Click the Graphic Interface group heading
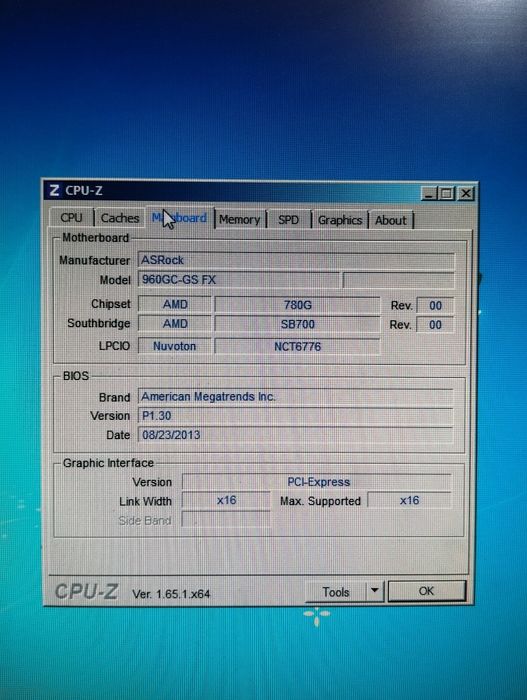This screenshot has width=527, height=700. 108,463
